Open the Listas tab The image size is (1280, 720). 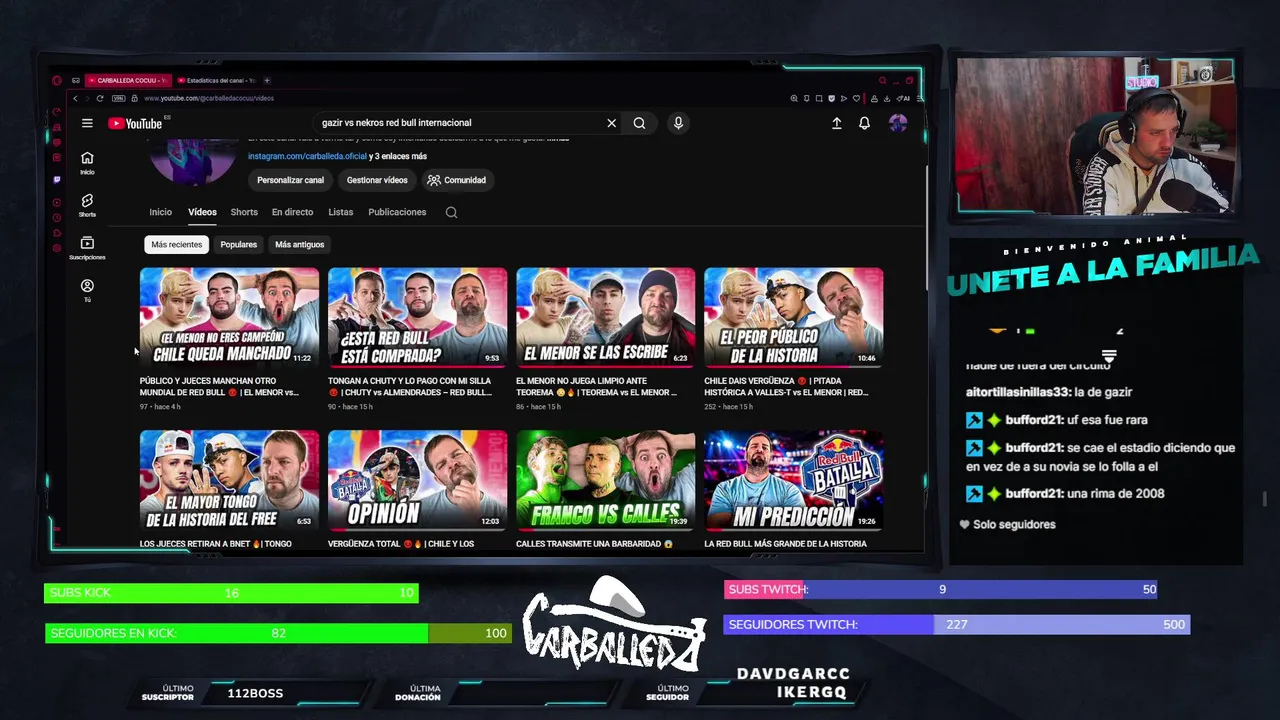tap(341, 212)
